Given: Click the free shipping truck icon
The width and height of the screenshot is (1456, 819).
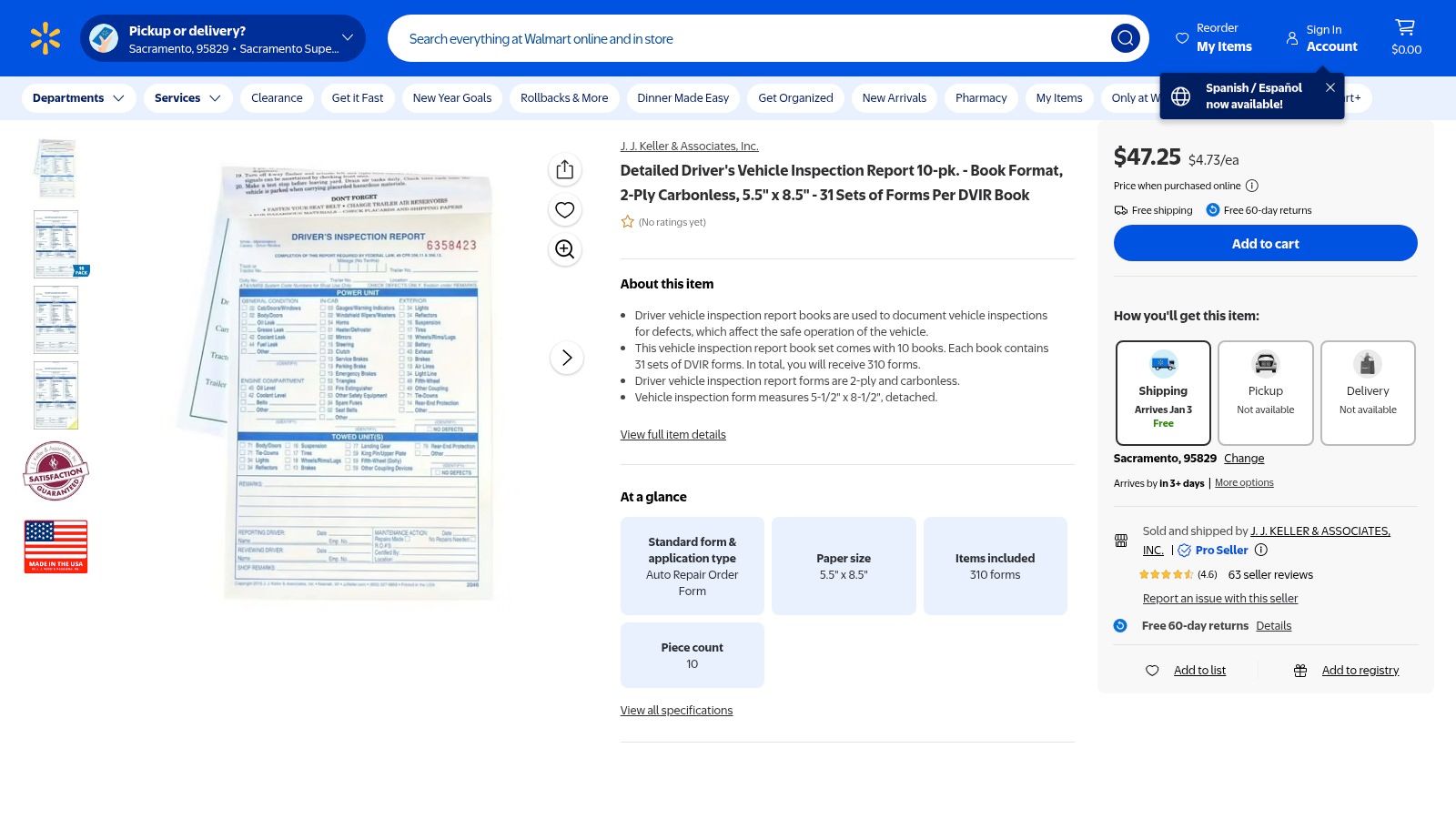Looking at the screenshot, I should pos(1121,210).
